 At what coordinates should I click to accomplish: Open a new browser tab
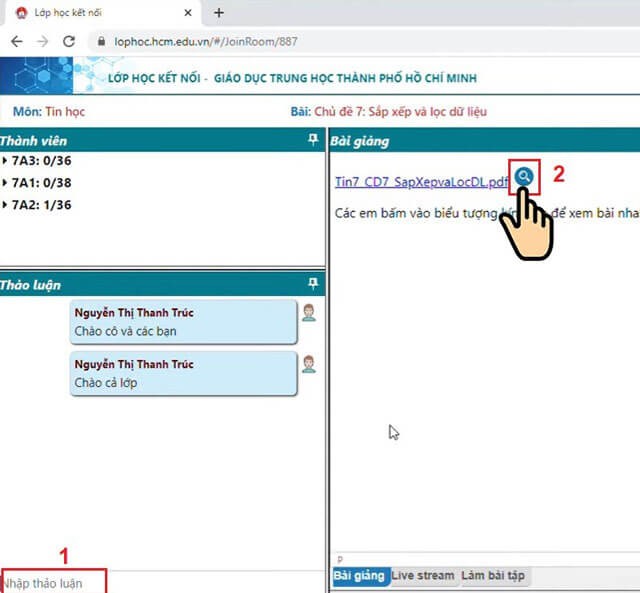pos(219,13)
